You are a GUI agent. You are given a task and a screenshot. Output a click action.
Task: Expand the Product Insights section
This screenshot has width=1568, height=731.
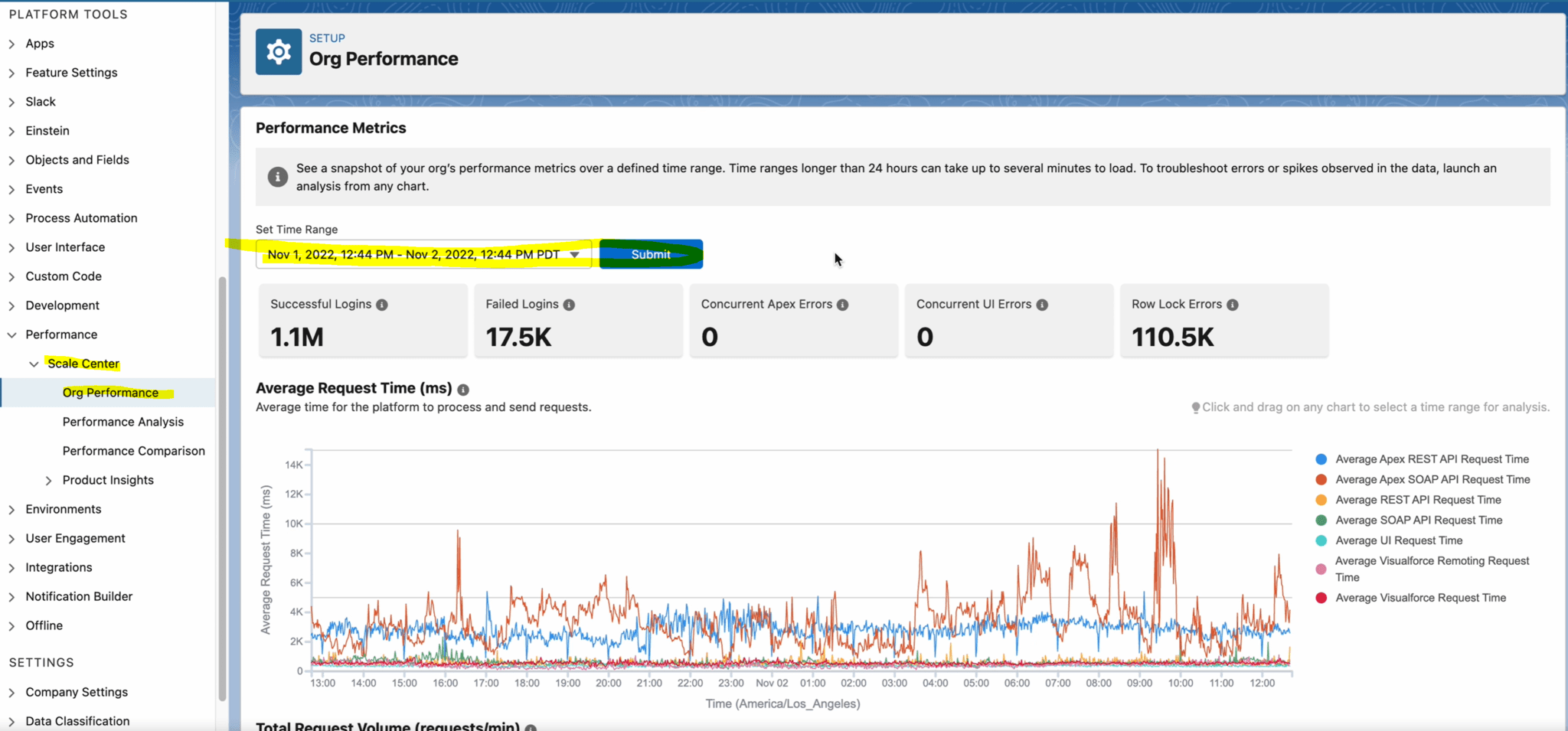(x=49, y=481)
